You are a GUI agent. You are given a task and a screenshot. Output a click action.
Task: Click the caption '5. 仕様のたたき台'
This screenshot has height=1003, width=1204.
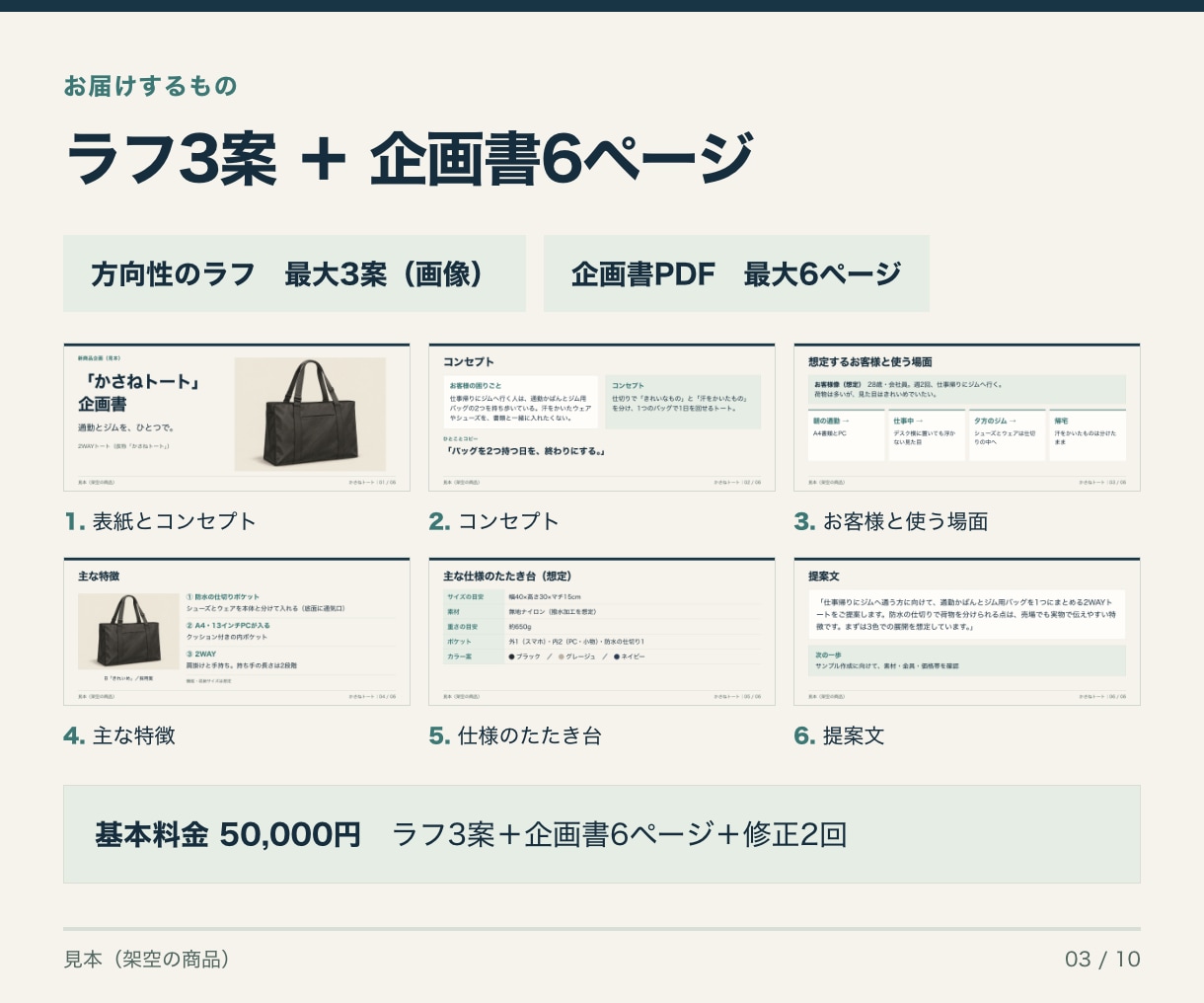click(x=515, y=735)
